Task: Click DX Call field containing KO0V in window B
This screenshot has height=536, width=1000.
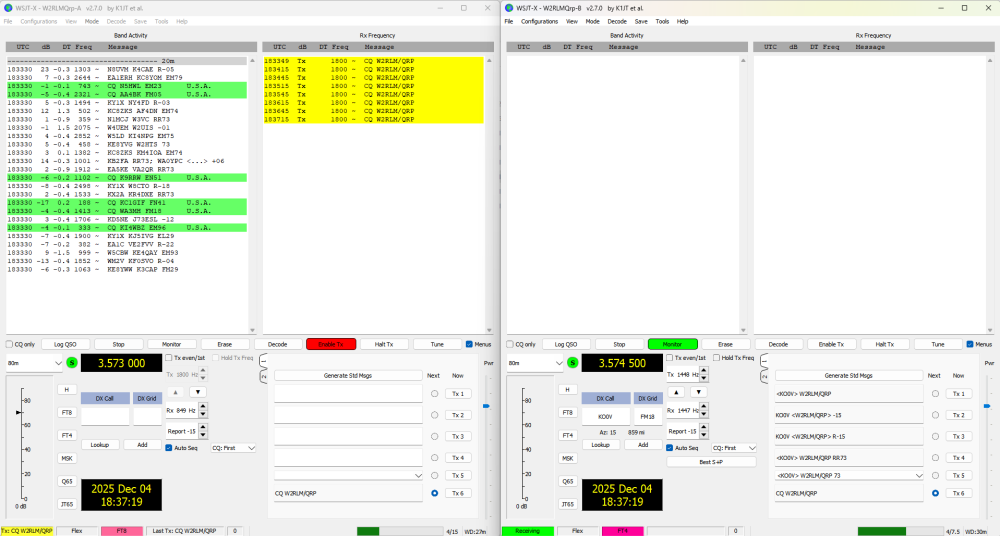Action: pyautogui.click(x=606, y=417)
